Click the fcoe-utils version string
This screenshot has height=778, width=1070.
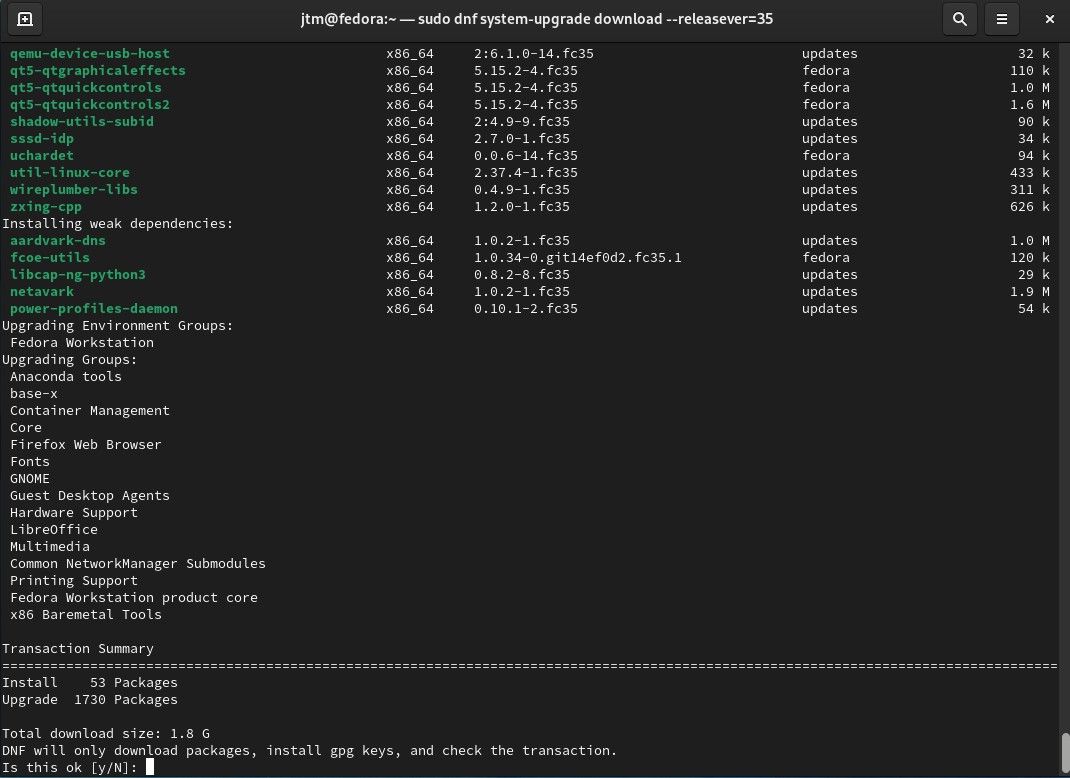coord(577,258)
